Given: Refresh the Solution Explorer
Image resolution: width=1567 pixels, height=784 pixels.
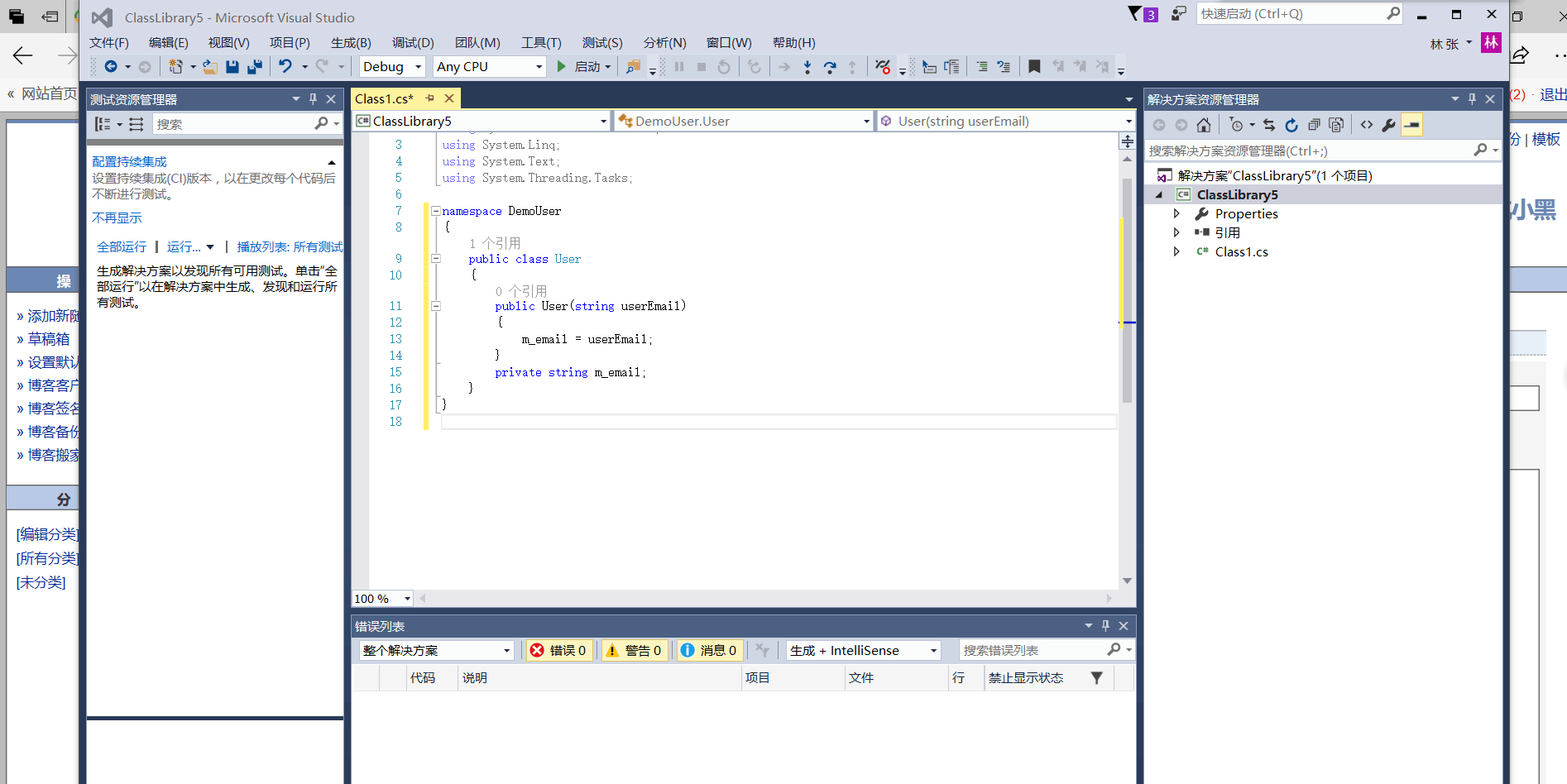Looking at the screenshot, I should point(1291,125).
